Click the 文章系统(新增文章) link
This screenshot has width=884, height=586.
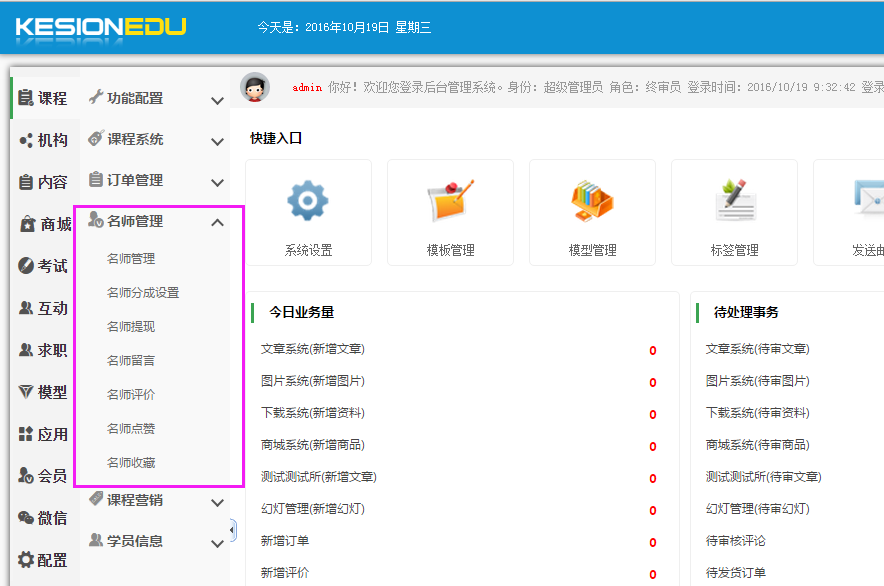coord(312,349)
